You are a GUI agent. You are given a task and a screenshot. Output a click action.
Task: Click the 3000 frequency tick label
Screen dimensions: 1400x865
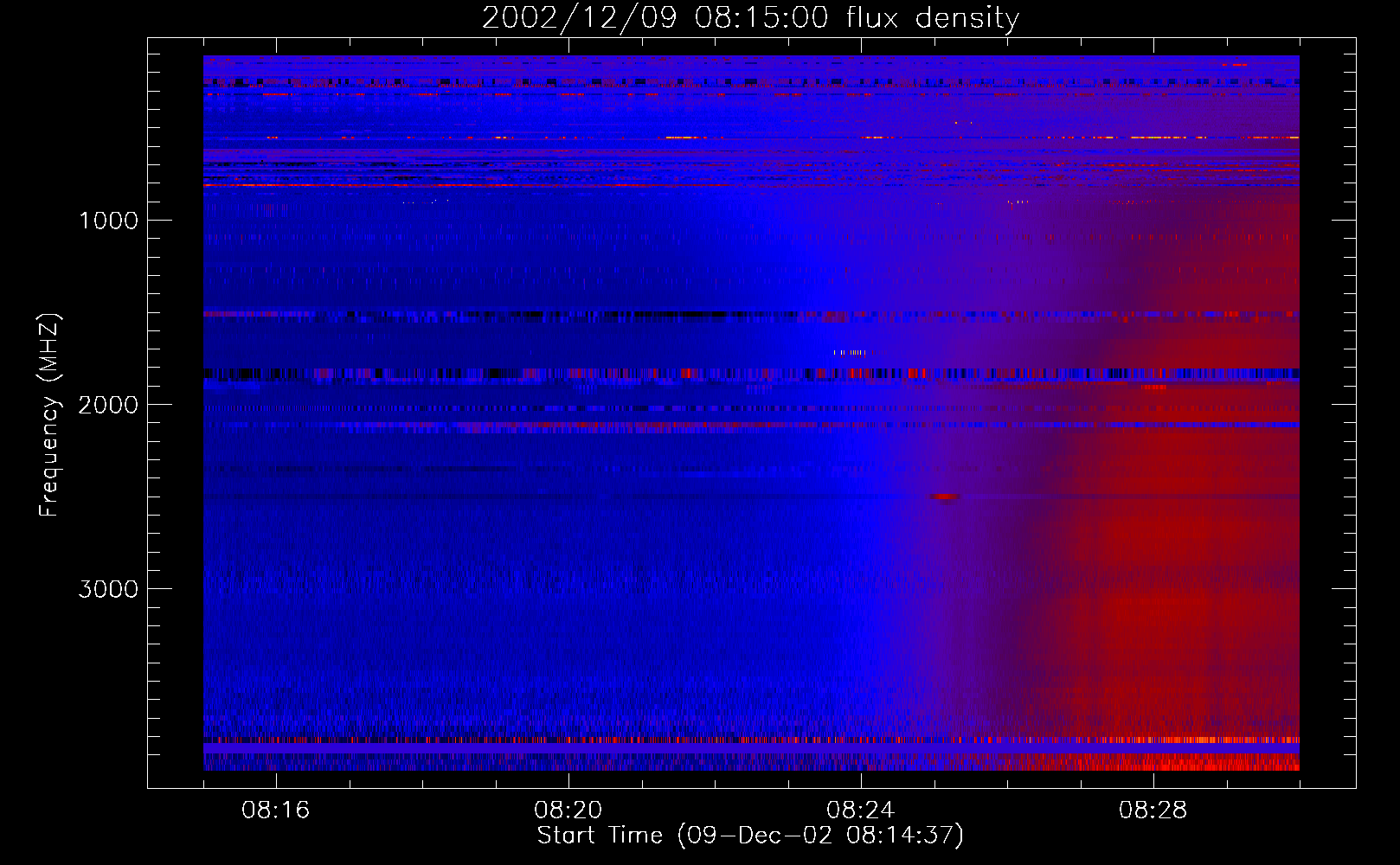tap(108, 589)
